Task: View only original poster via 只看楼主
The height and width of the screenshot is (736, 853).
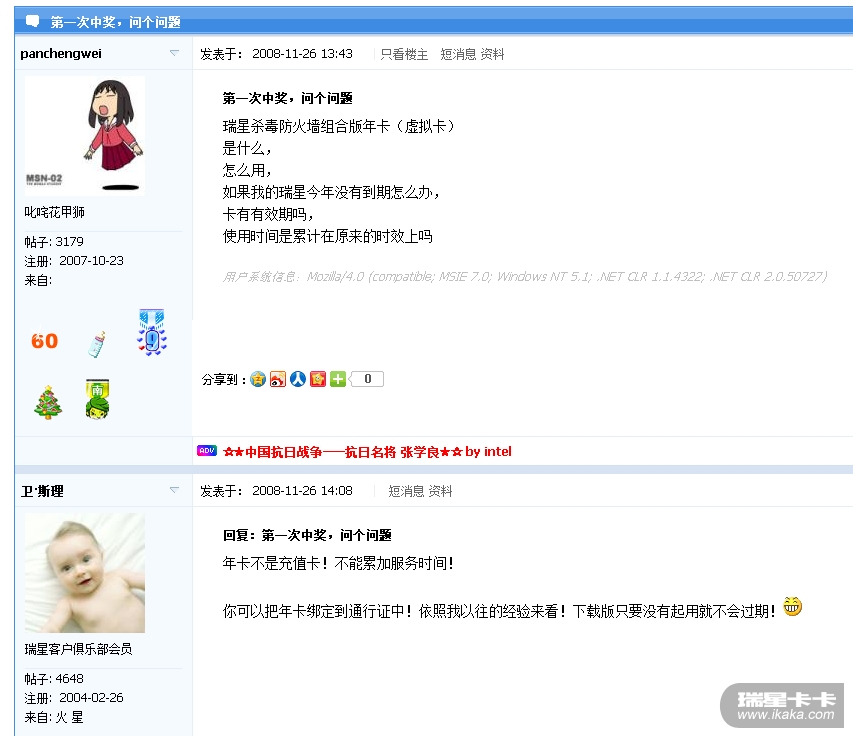Action: click(404, 54)
